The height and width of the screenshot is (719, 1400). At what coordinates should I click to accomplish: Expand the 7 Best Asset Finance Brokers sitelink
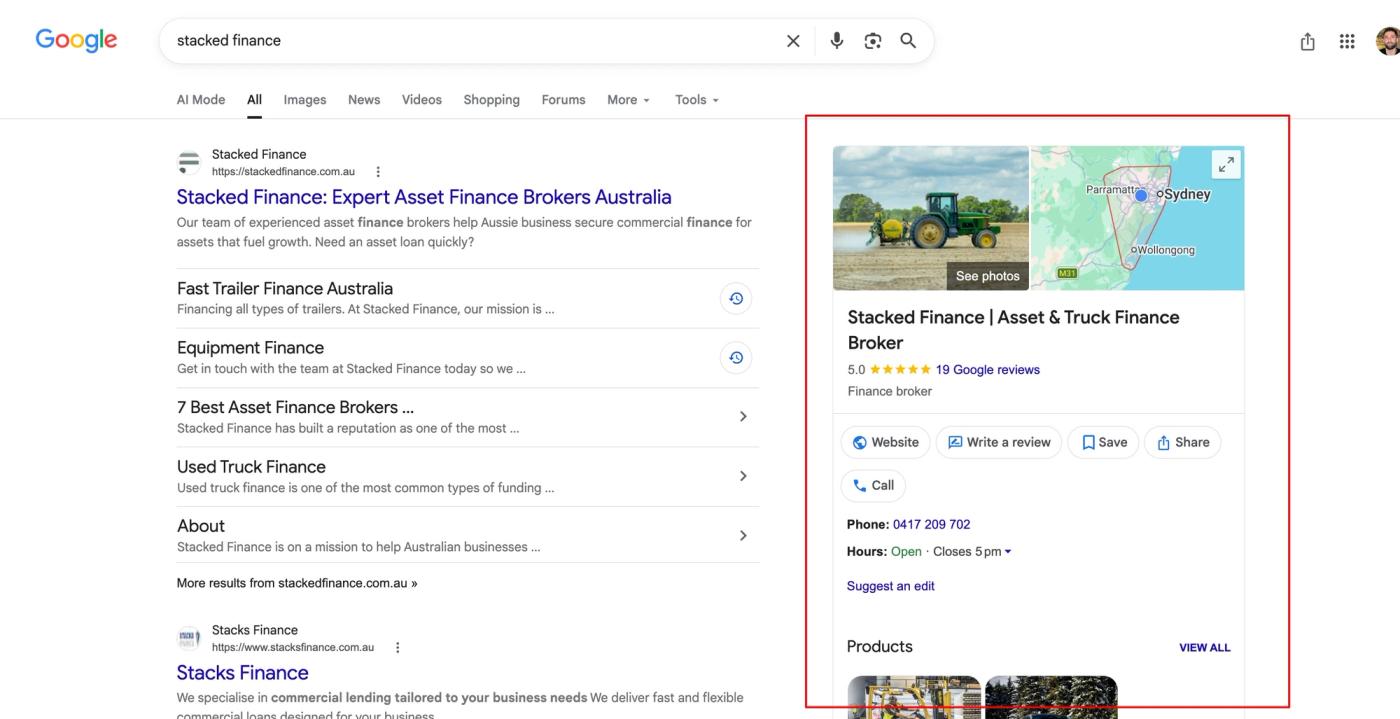742,417
